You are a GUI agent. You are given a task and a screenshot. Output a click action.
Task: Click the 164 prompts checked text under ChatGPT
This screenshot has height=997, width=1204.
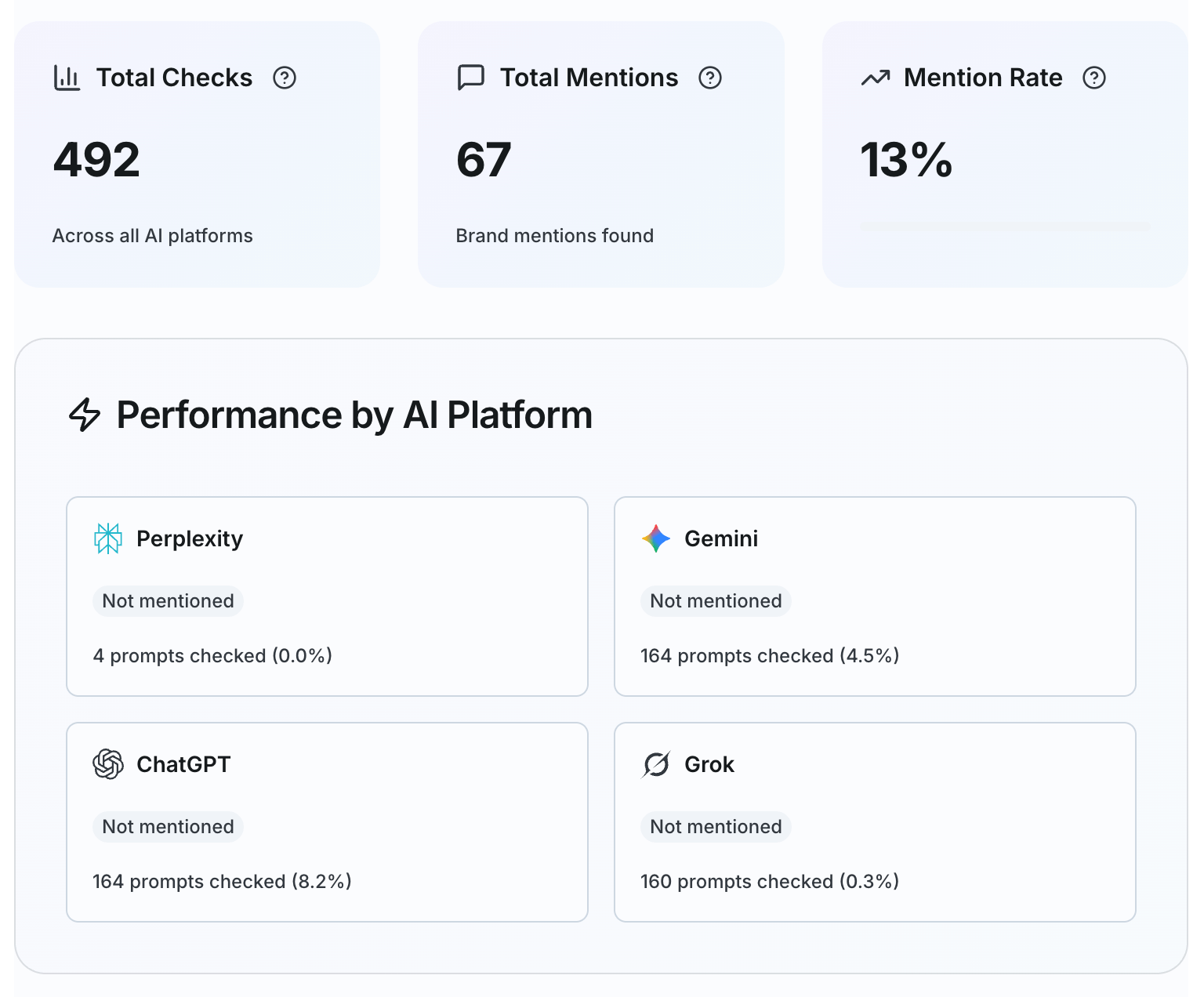point(222,881)
